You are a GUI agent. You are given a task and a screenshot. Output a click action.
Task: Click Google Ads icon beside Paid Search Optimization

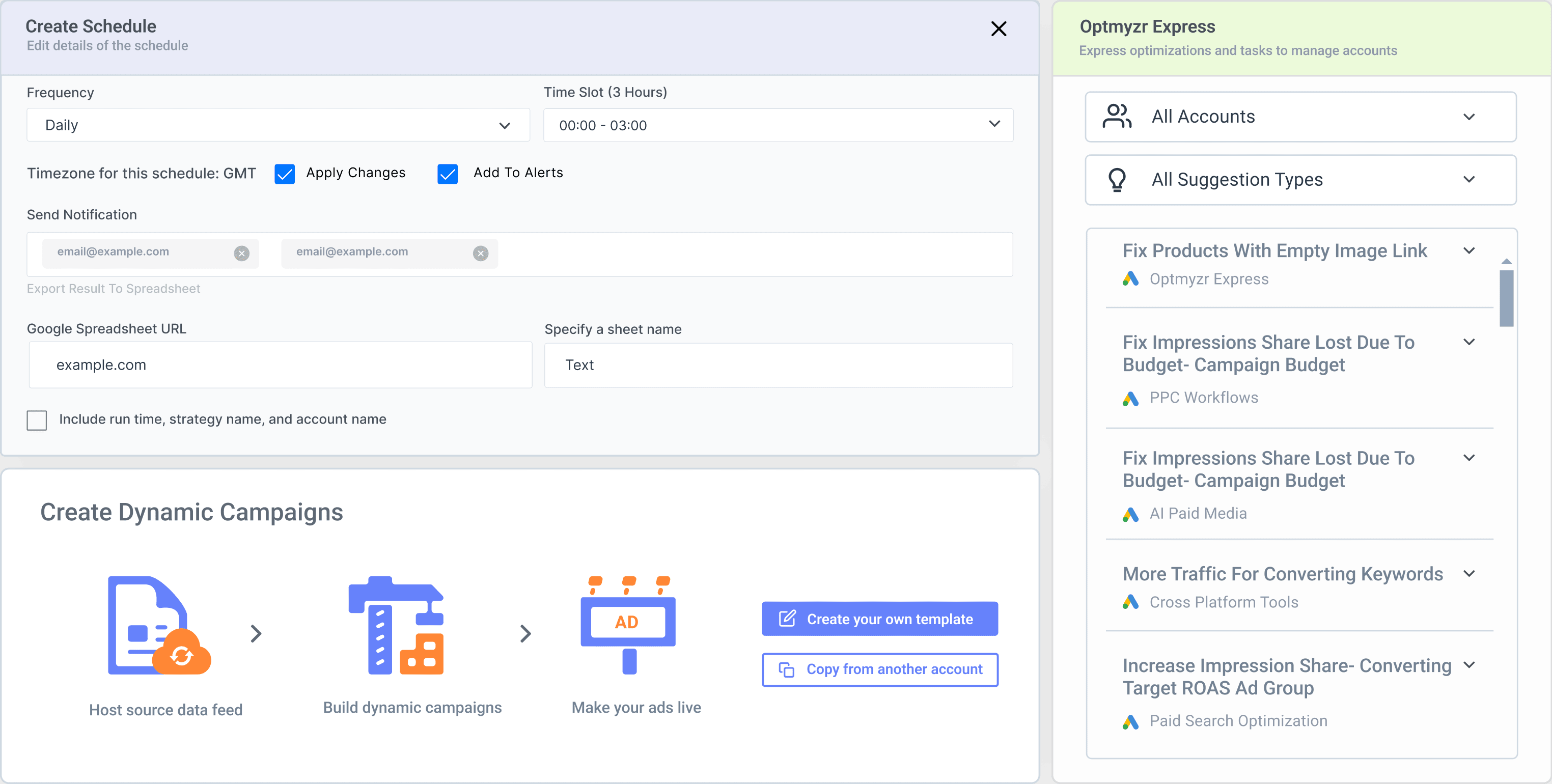click(x=1130, y=721)
